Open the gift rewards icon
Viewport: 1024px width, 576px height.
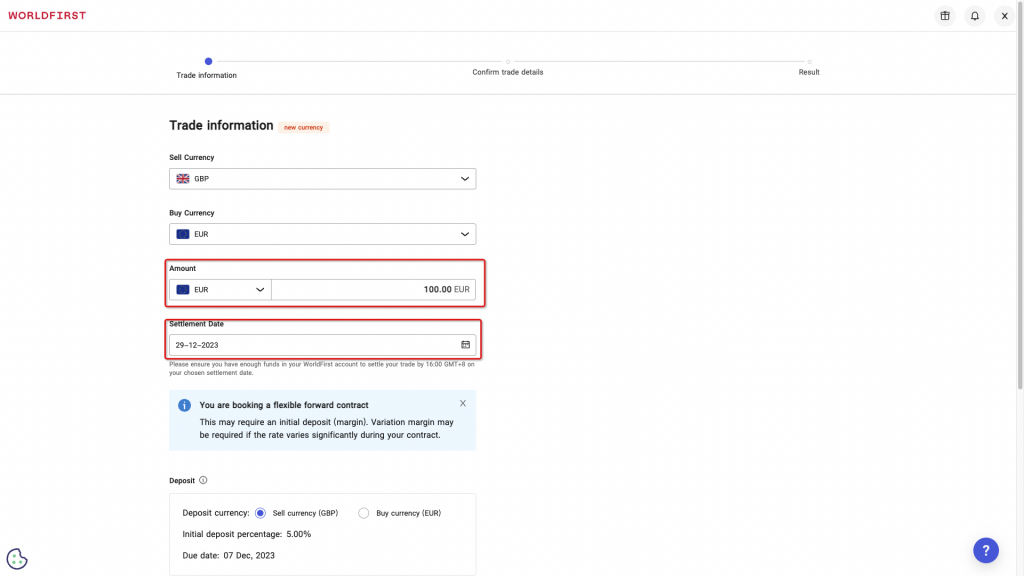[x=945, y=16]
